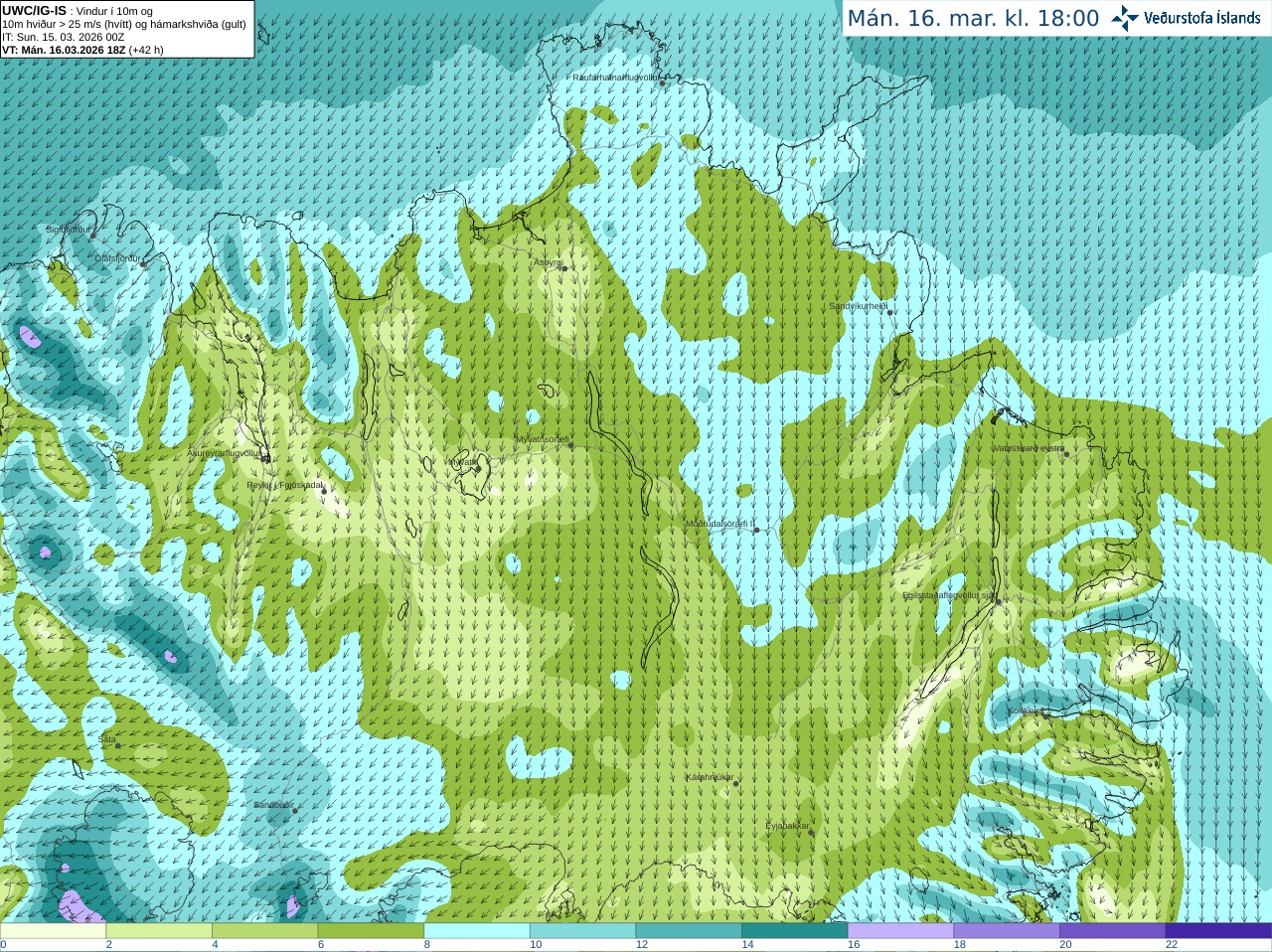The image size is (1272, 952).
Task: Click the 'UWC/IG-IS' model title
Action: 34,11
